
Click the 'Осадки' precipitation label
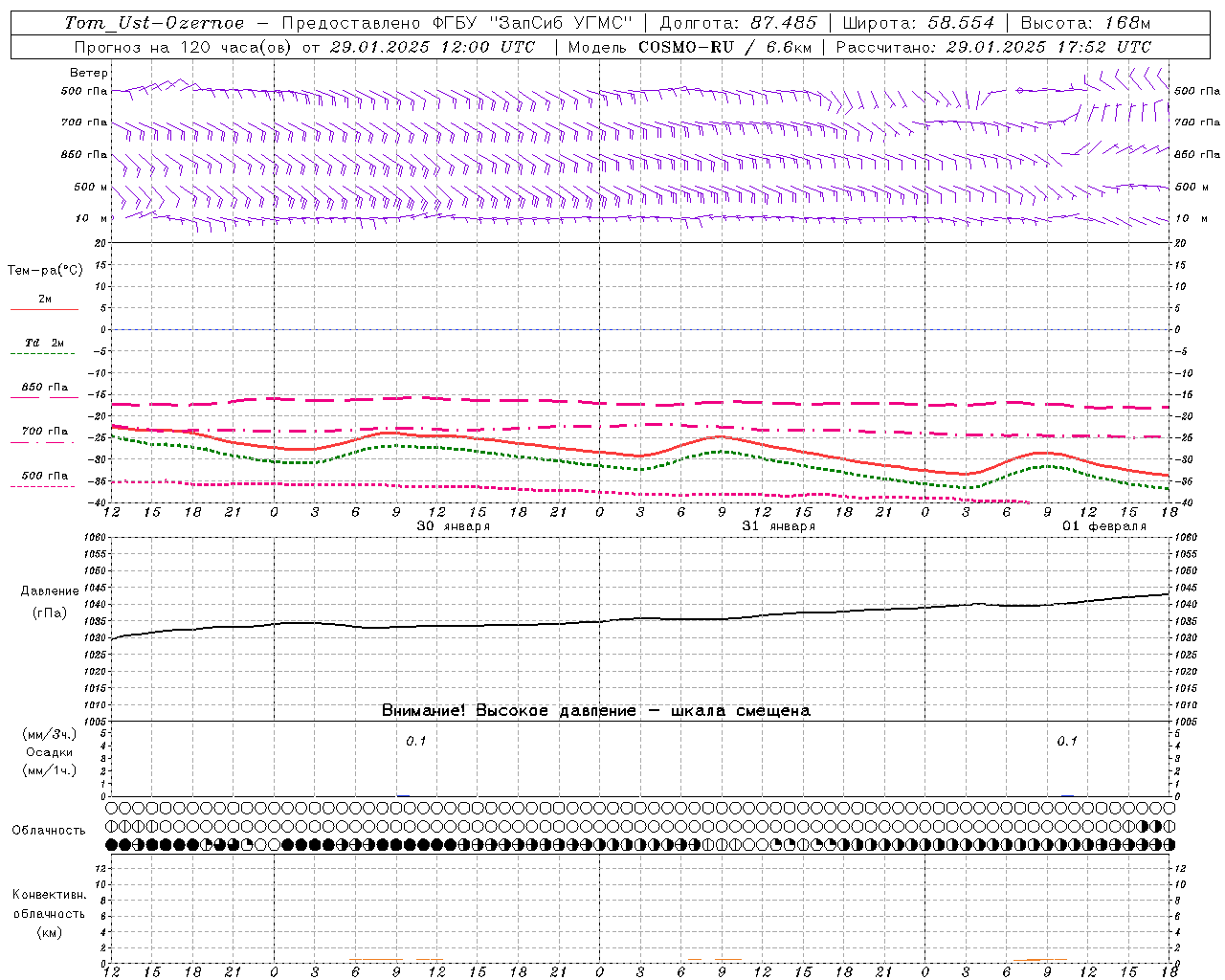click(x=50, y=752)
